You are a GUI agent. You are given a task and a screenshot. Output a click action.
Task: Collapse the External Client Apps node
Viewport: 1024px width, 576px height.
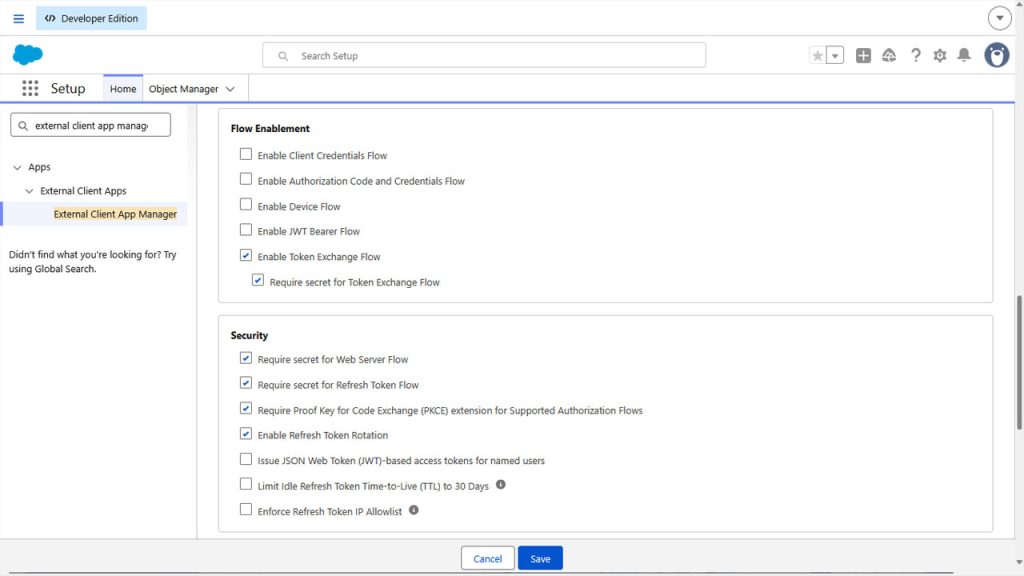pos(29,191)
